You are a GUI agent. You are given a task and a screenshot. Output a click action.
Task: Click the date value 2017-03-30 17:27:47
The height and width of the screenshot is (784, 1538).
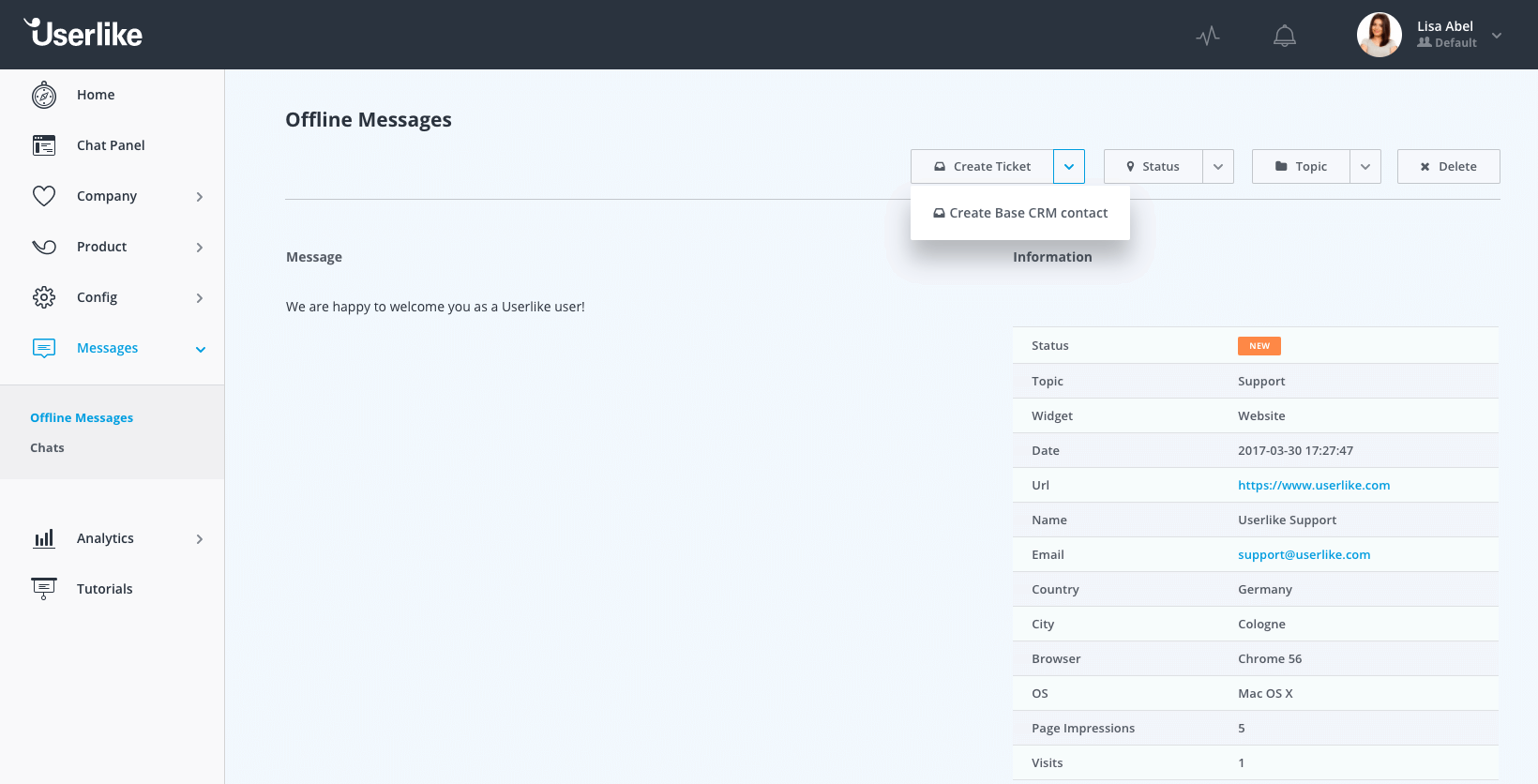tap(1295, 450)
